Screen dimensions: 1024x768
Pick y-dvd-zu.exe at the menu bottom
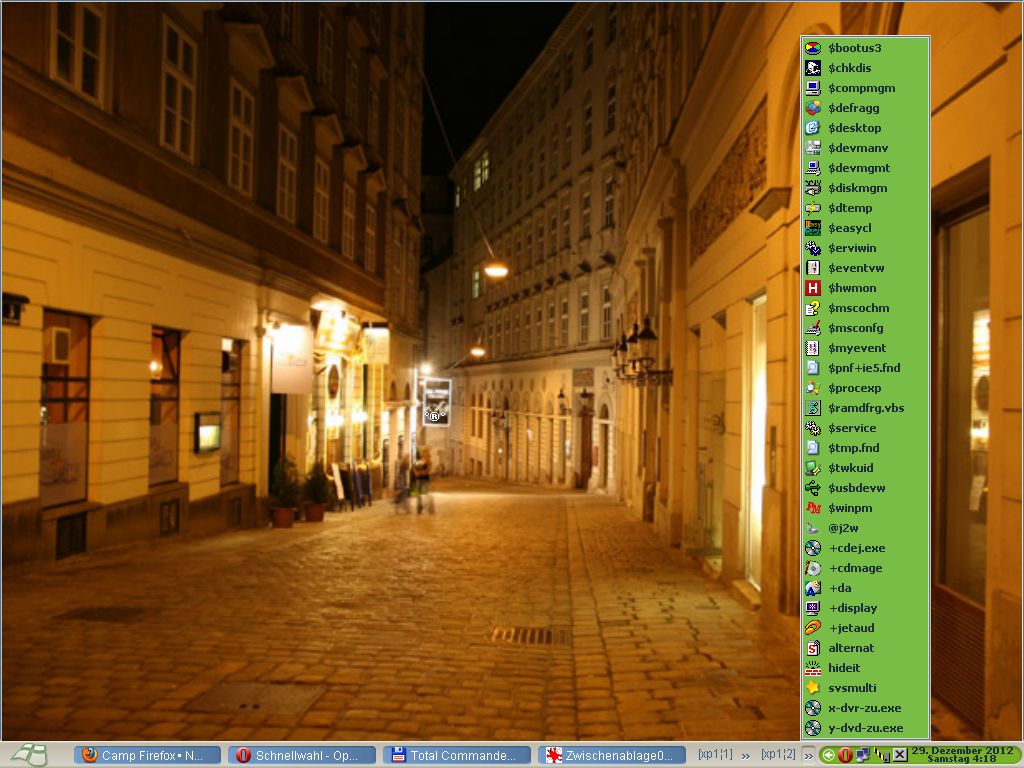click(865, 728)
